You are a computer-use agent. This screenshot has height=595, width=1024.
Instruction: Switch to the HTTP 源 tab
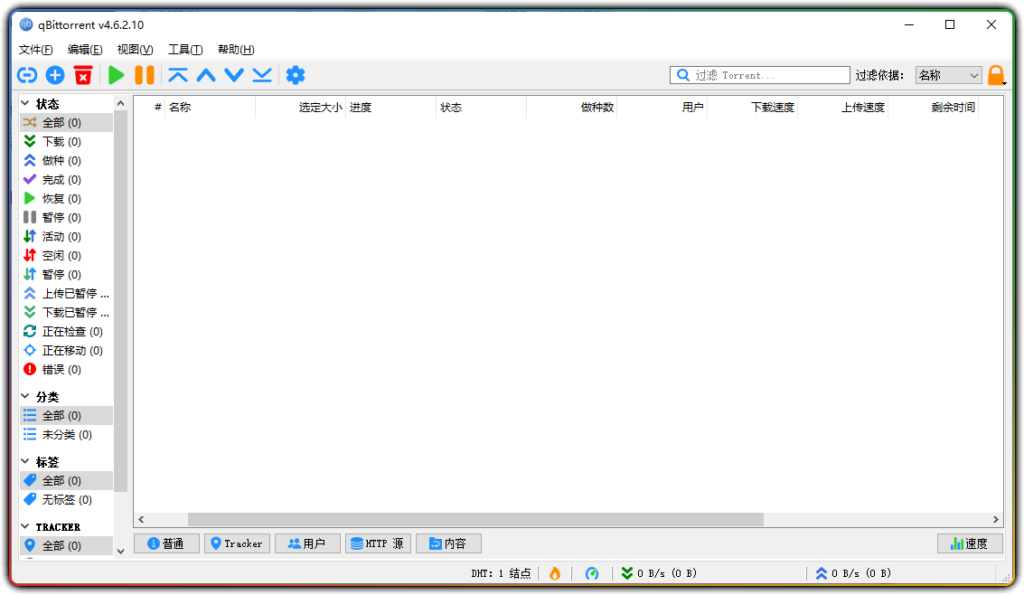[x=378, y=543]
